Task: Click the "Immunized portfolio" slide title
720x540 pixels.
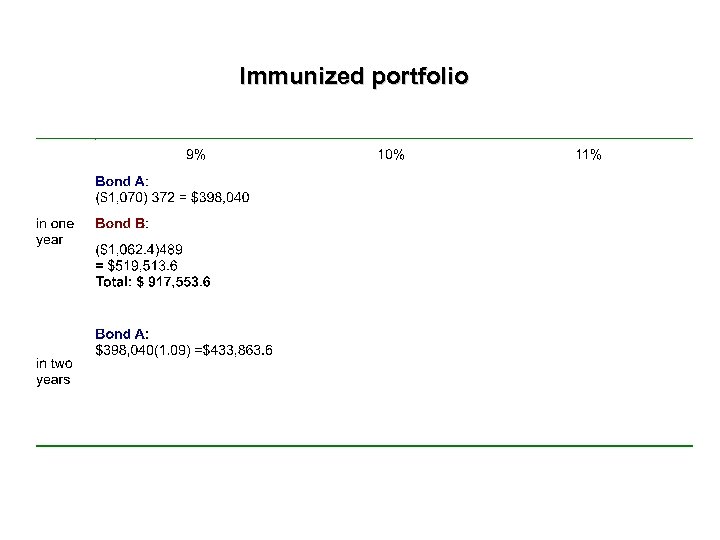Action: [353, 76]
